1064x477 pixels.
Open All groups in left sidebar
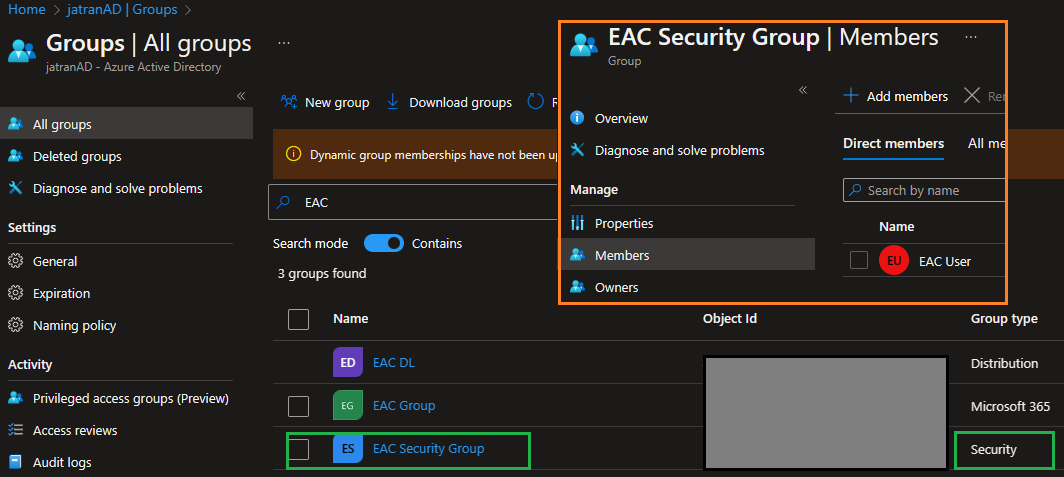click(126, 124)
